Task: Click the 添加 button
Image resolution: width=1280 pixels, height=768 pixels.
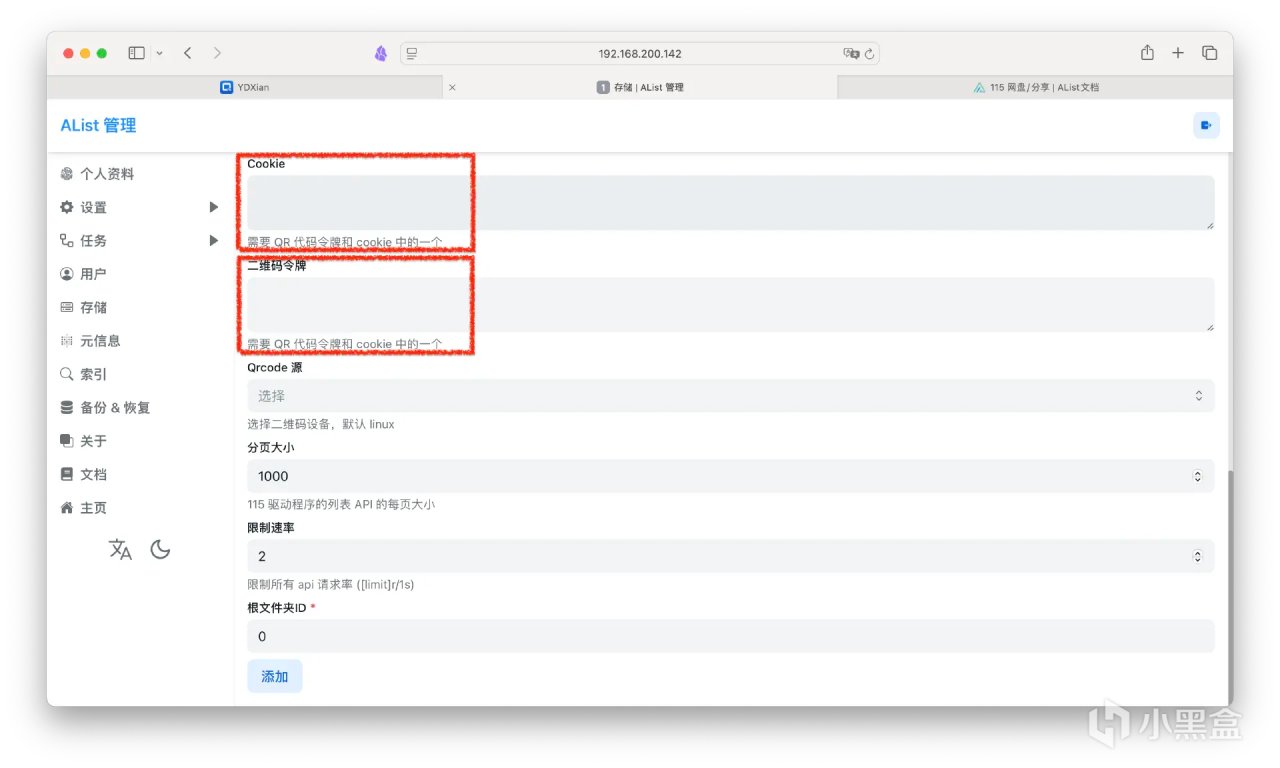Action: (x=275, y=677)
